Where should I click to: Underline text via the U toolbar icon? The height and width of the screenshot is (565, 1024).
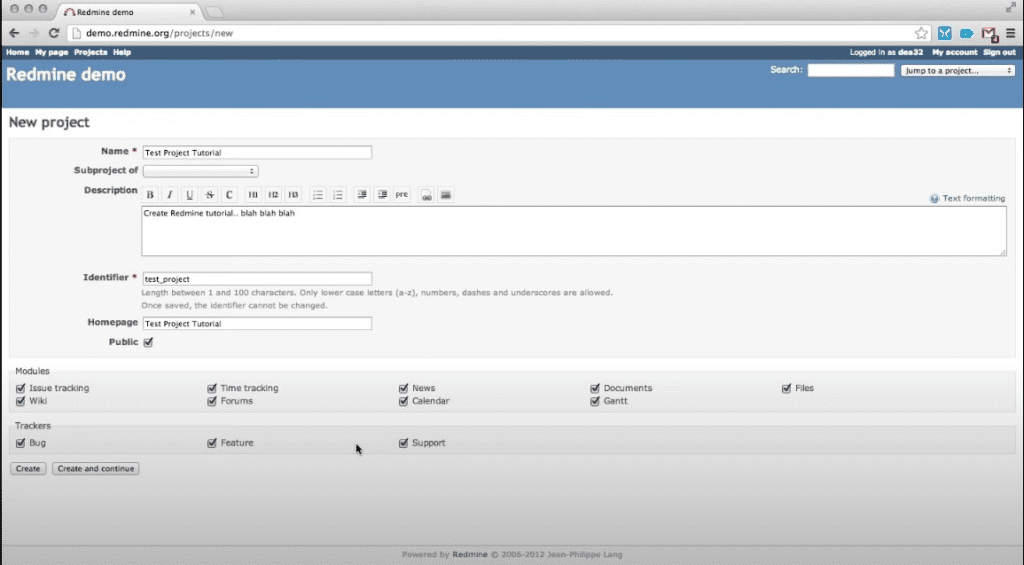pos(189,195)
